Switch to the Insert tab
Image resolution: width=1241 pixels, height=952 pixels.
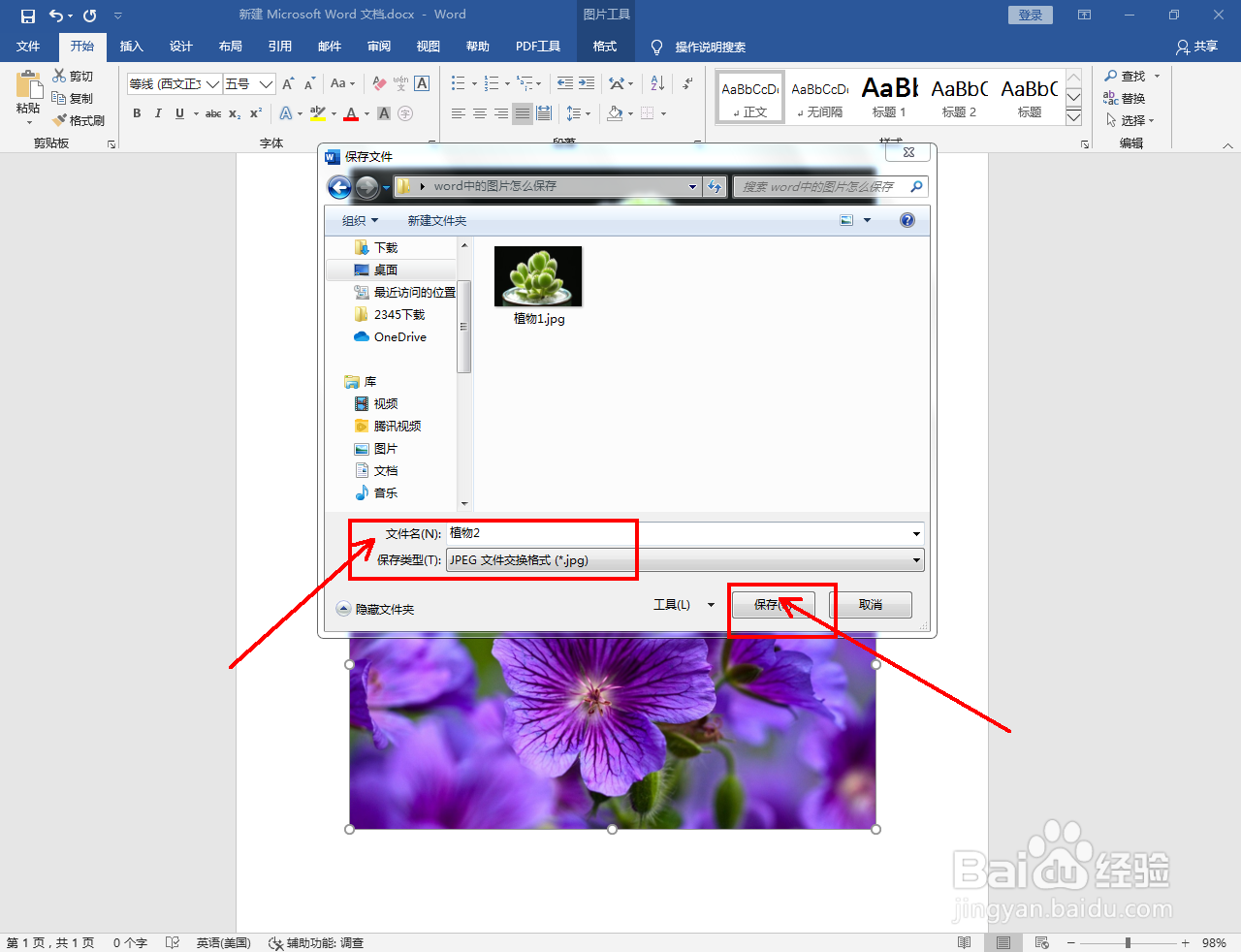pyautogui.click(x=131, y=47)
